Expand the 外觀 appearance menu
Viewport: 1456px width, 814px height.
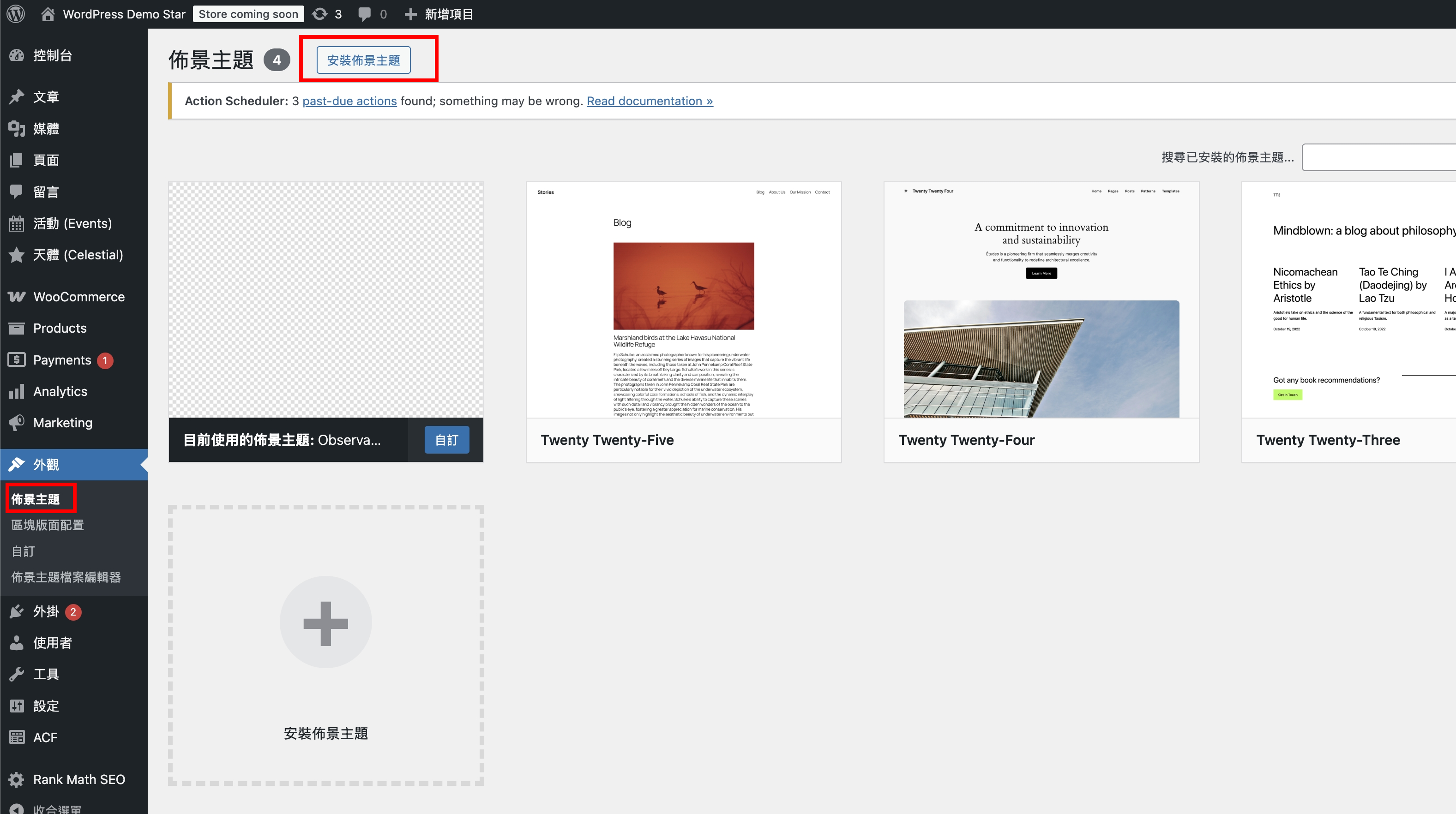(46, 464)
